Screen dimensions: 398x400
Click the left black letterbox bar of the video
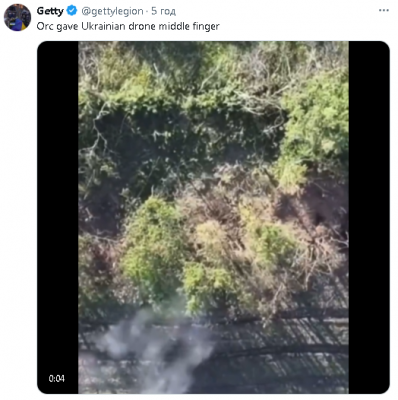pos(58,217)
